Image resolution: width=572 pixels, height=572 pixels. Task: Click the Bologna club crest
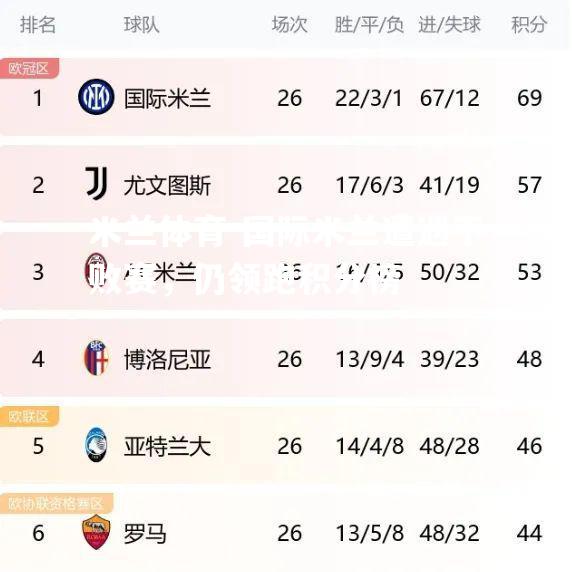(x=96, y=358)
